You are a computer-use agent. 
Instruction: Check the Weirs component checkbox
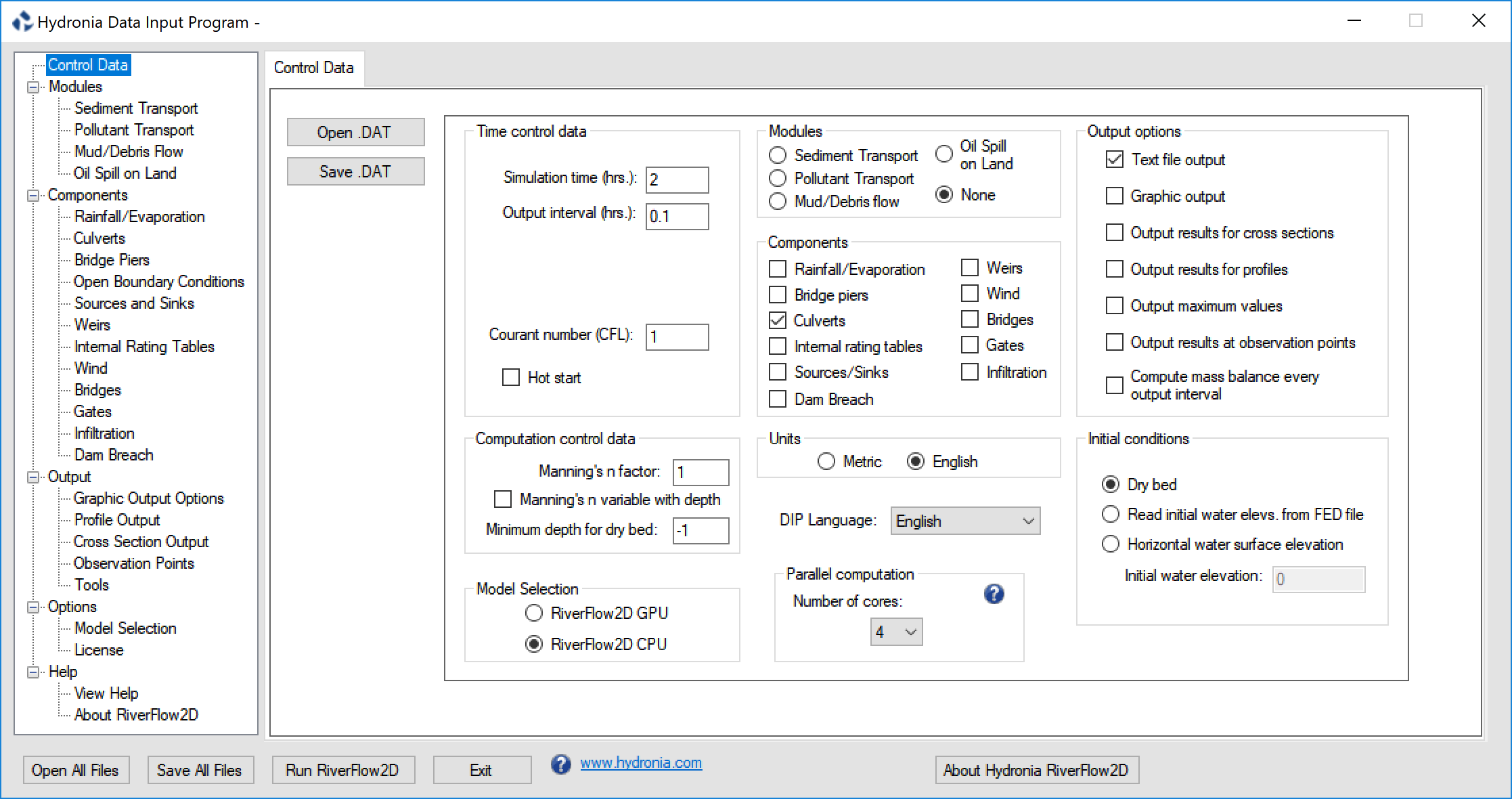tap(970, 267)
